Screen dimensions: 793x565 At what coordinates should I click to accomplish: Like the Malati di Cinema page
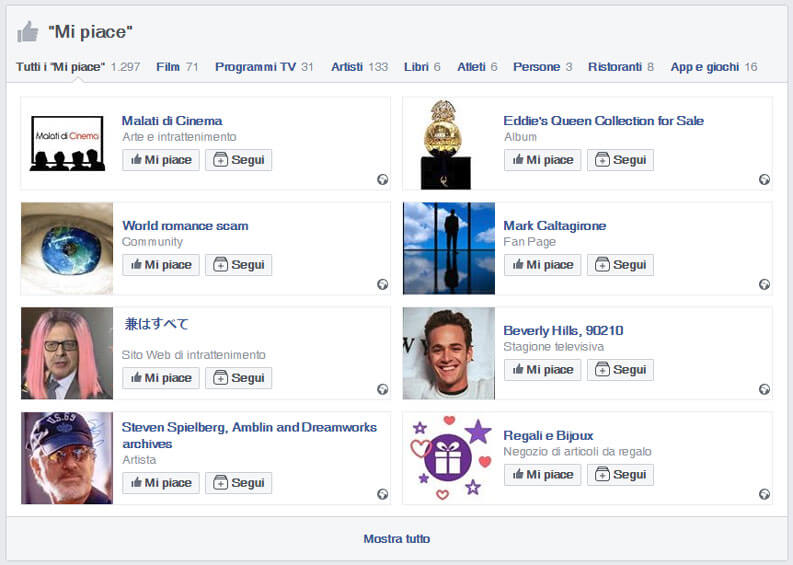pyautogui.click(x=161, y=160)
